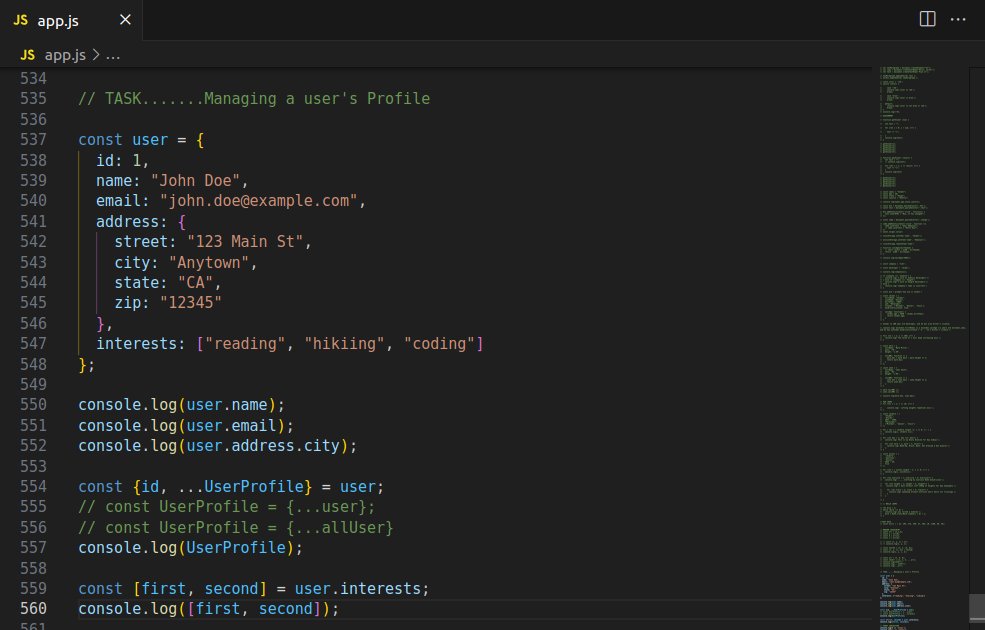Click line number 560
The width and height of the screenshot is (985, 630).
click(x=33, y=609)
